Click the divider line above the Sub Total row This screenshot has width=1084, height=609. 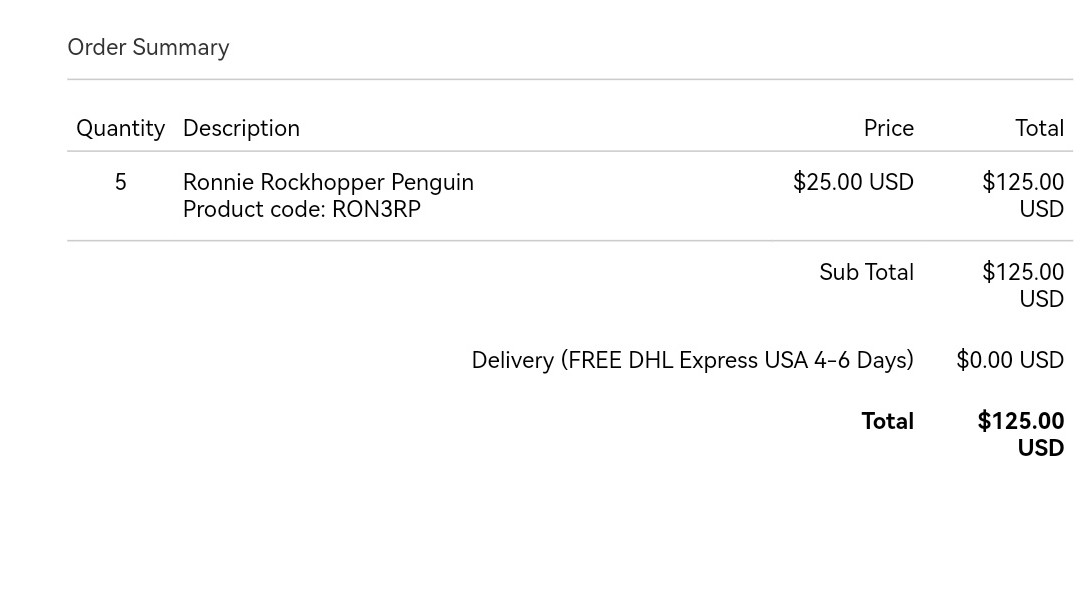[570, 241]
